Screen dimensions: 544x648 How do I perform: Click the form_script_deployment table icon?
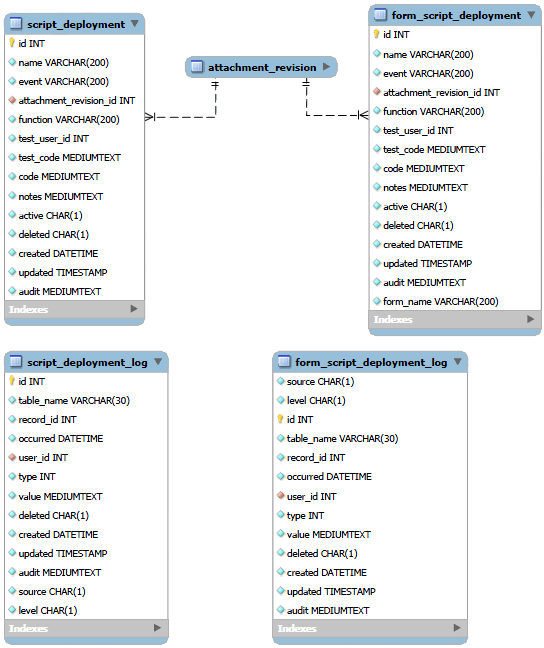(380, 15)
